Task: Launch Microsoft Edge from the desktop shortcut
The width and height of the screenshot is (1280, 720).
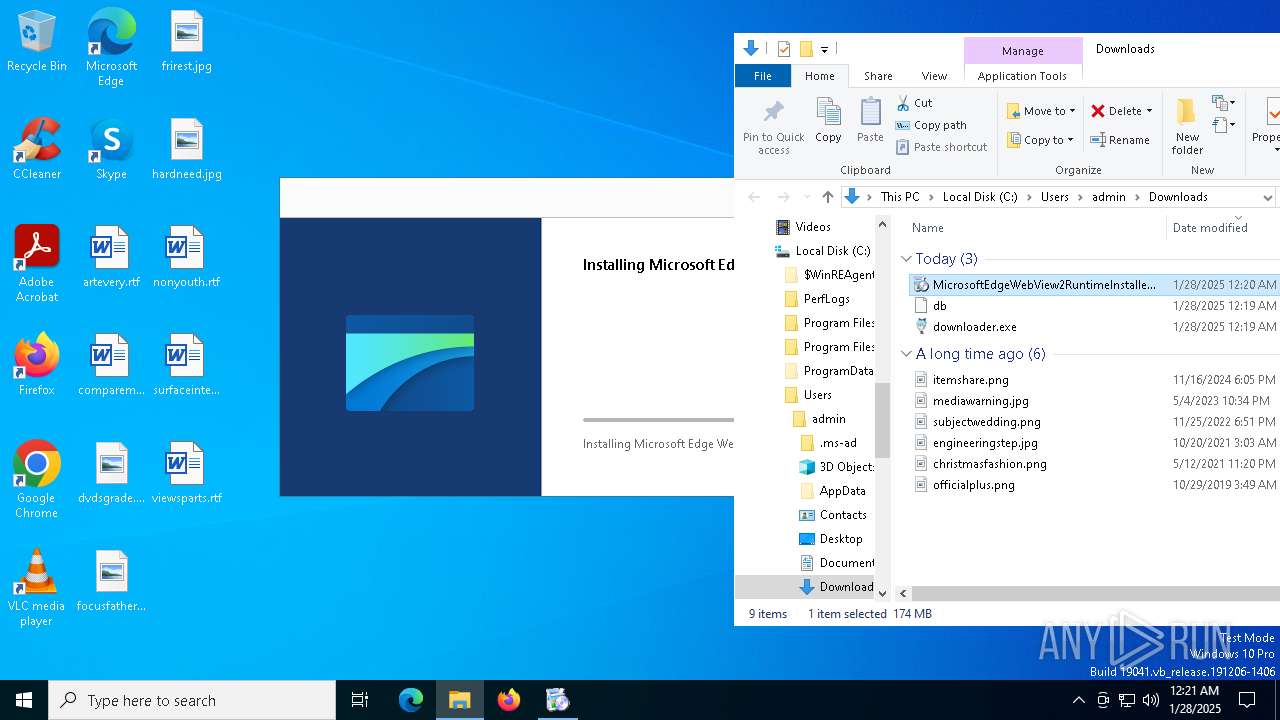Action: [111, 48]
